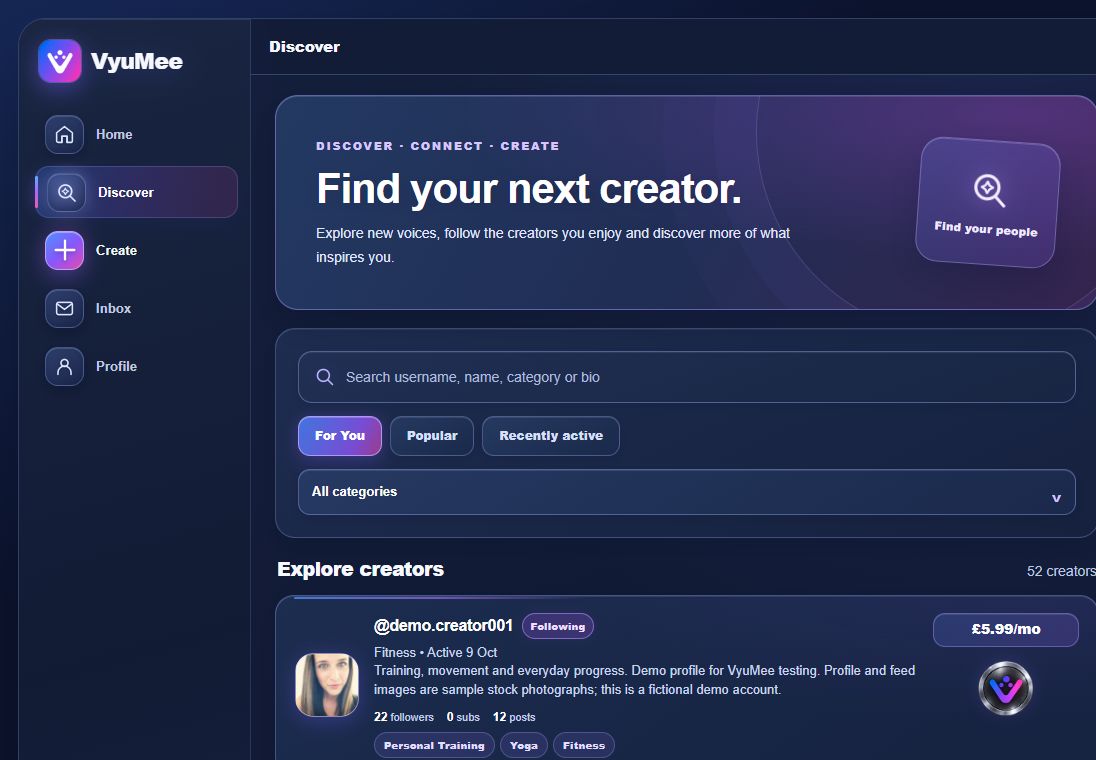This screenshot has height=760, width=1096.
Task: Click the Discover page title in header
Action: tap(304, 47)
